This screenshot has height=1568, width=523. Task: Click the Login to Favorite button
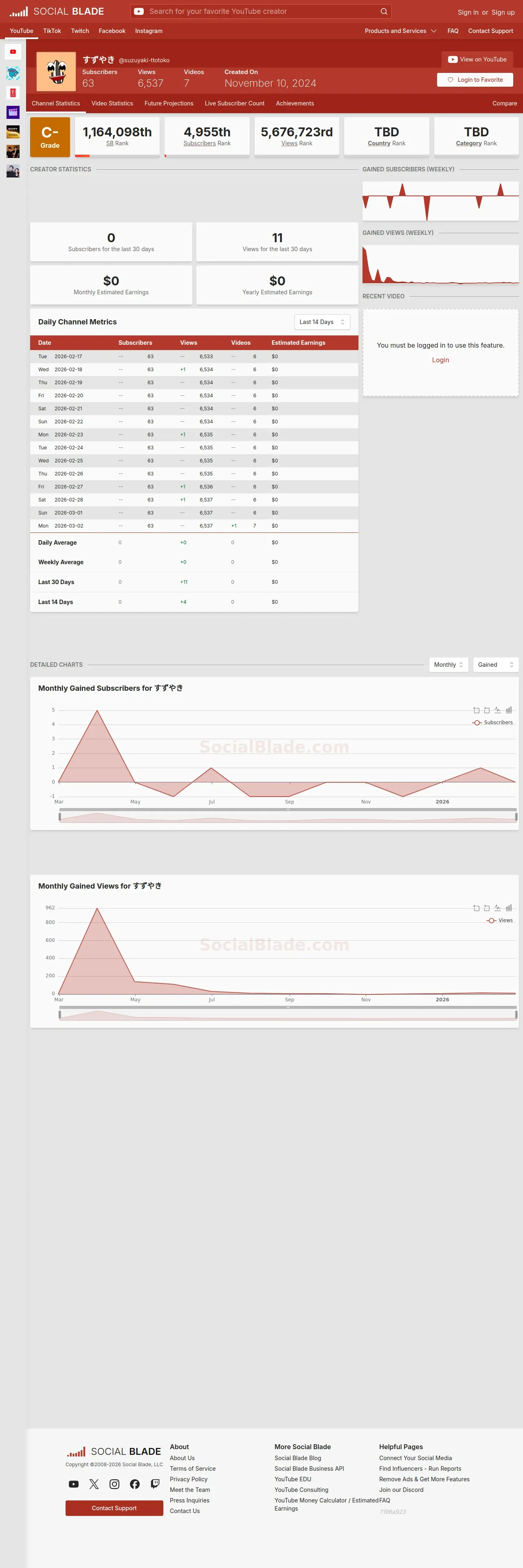pyautogui.click(x=475, y=80)
